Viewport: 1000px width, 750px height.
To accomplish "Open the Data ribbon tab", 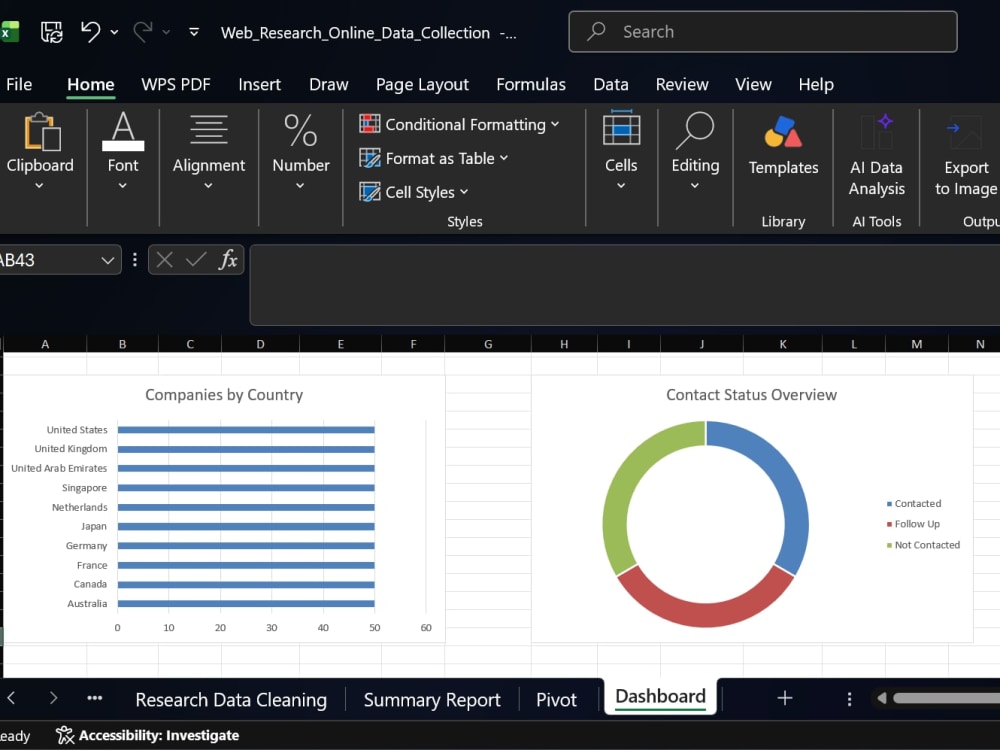I will (x=610, y=84).
